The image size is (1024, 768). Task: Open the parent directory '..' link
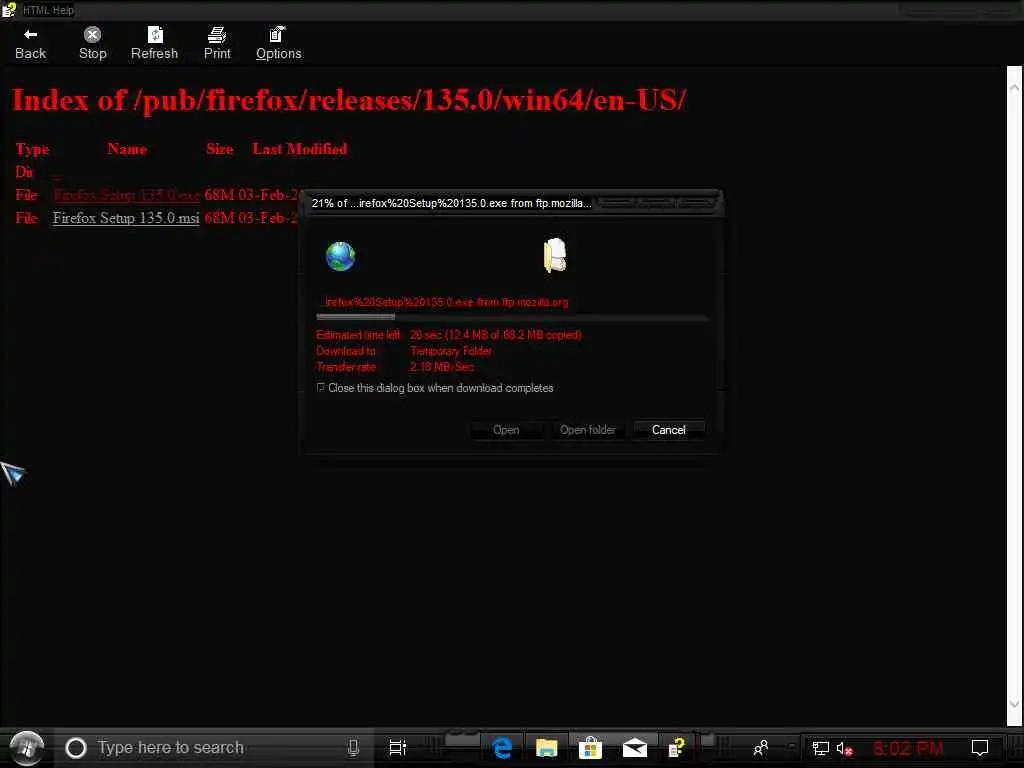point(57,173)
